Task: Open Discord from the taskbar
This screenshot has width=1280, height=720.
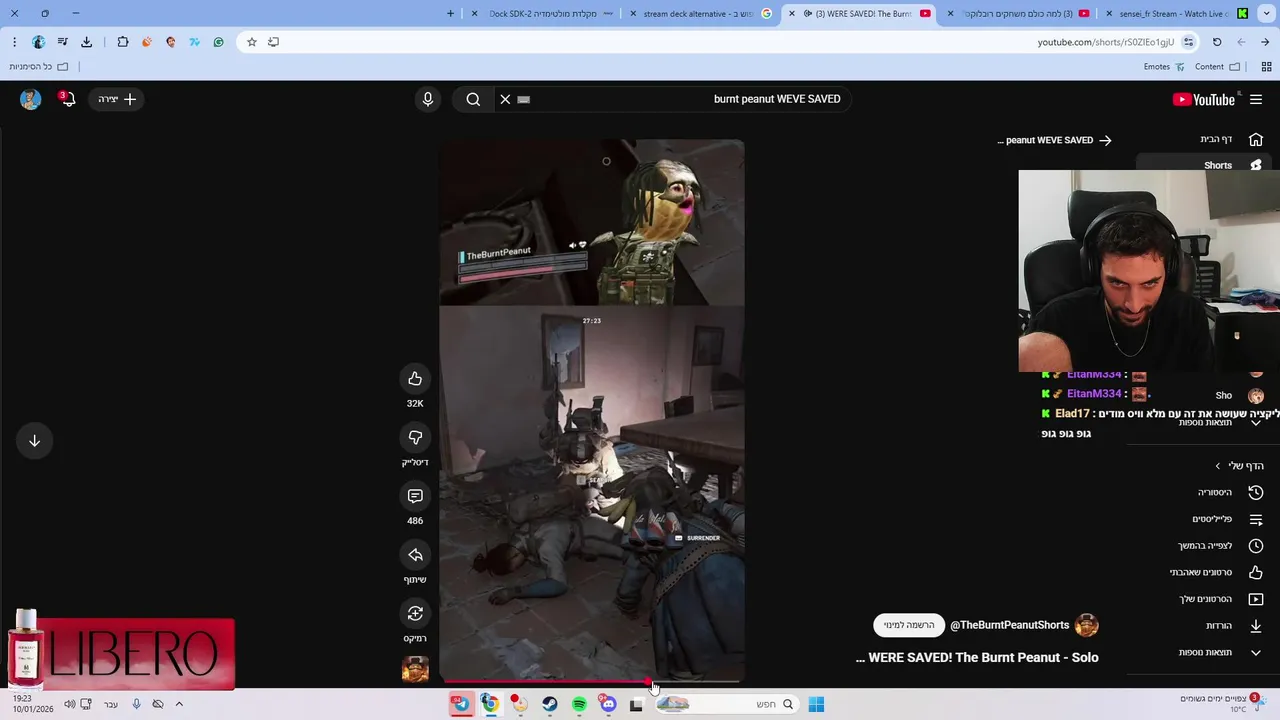Action: [608, 704]
